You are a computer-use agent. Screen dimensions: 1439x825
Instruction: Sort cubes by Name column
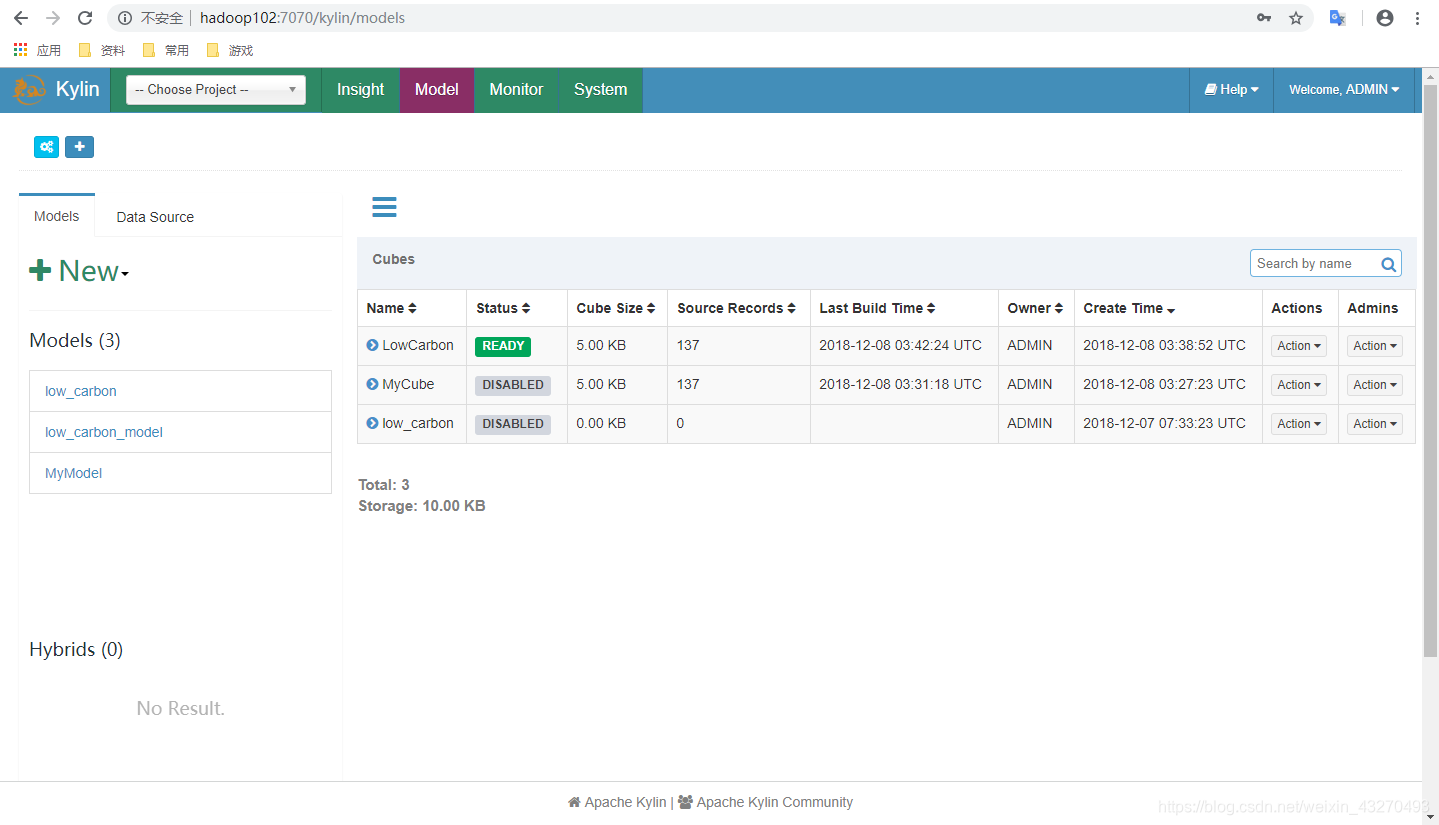(391, 308)
